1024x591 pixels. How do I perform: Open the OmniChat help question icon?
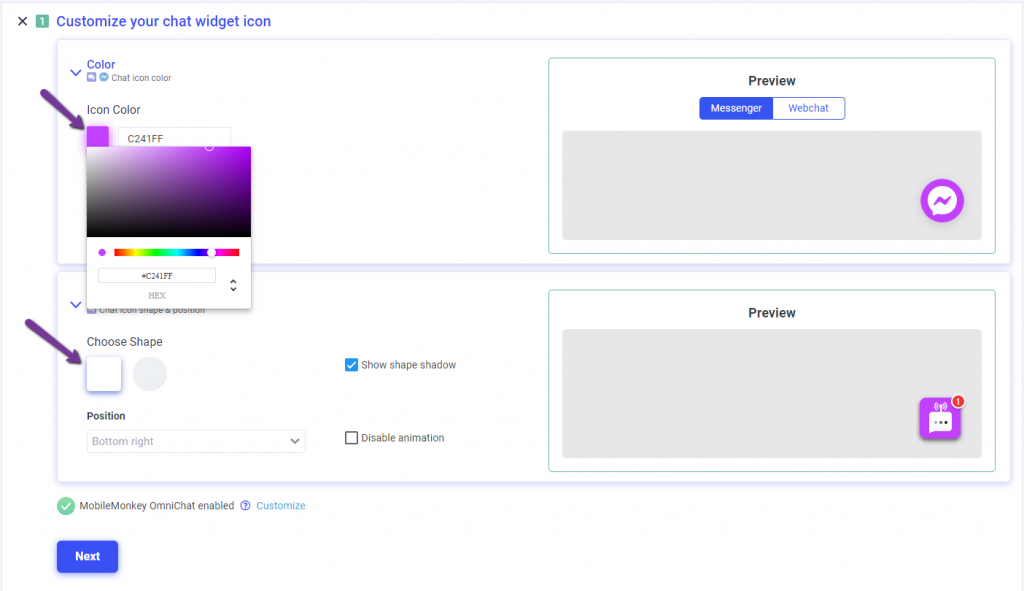(246, 505)
